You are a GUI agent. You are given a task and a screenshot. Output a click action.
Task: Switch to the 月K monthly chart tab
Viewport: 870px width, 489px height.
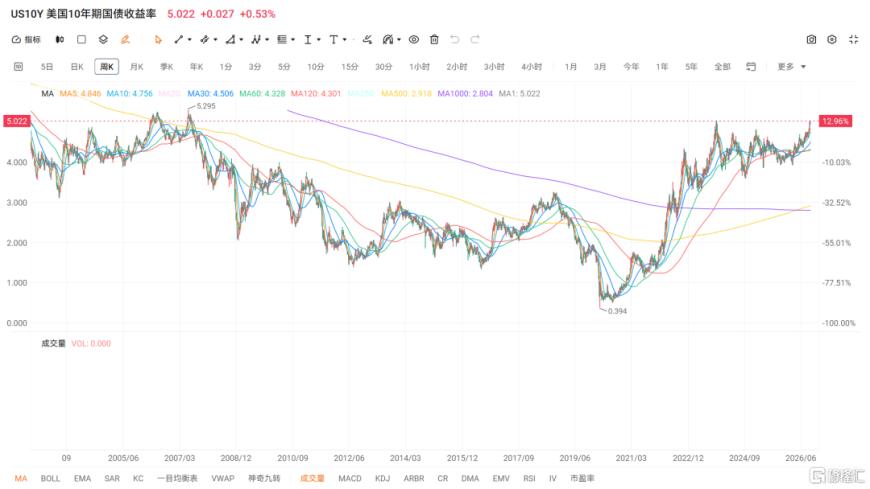[x=136, y=67]
